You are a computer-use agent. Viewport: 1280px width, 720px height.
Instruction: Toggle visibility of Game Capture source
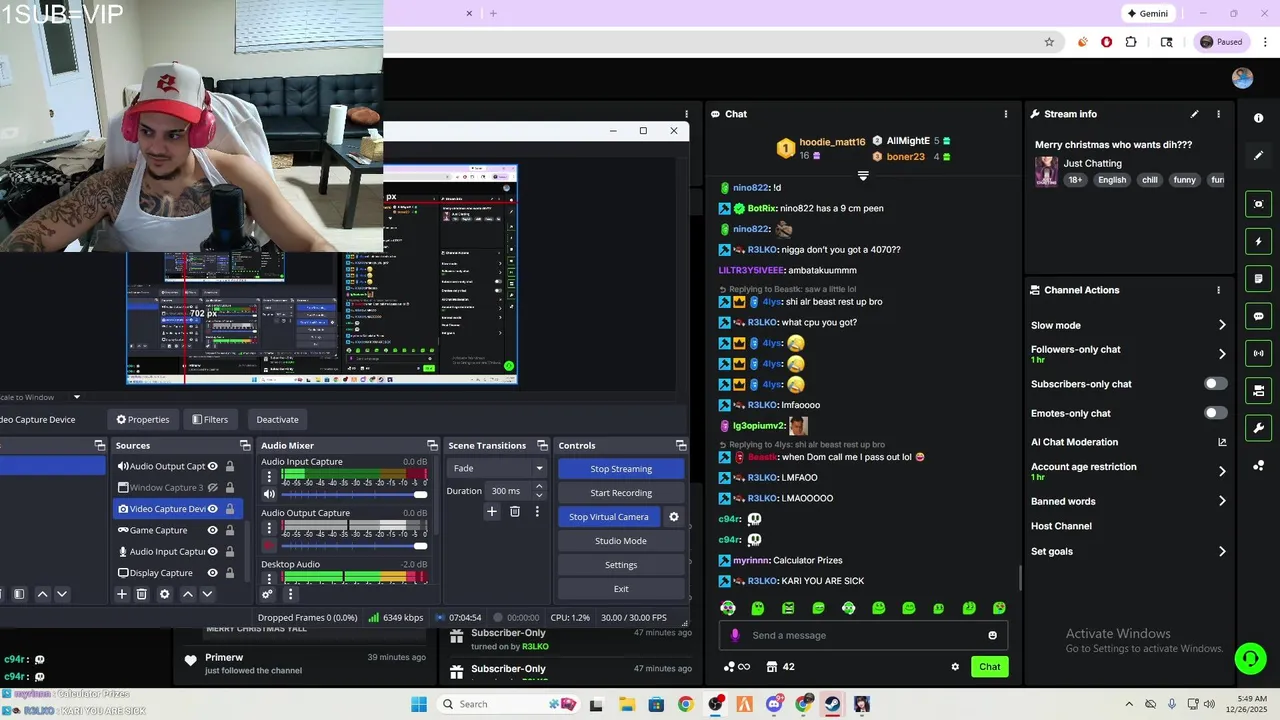[213, 530]
